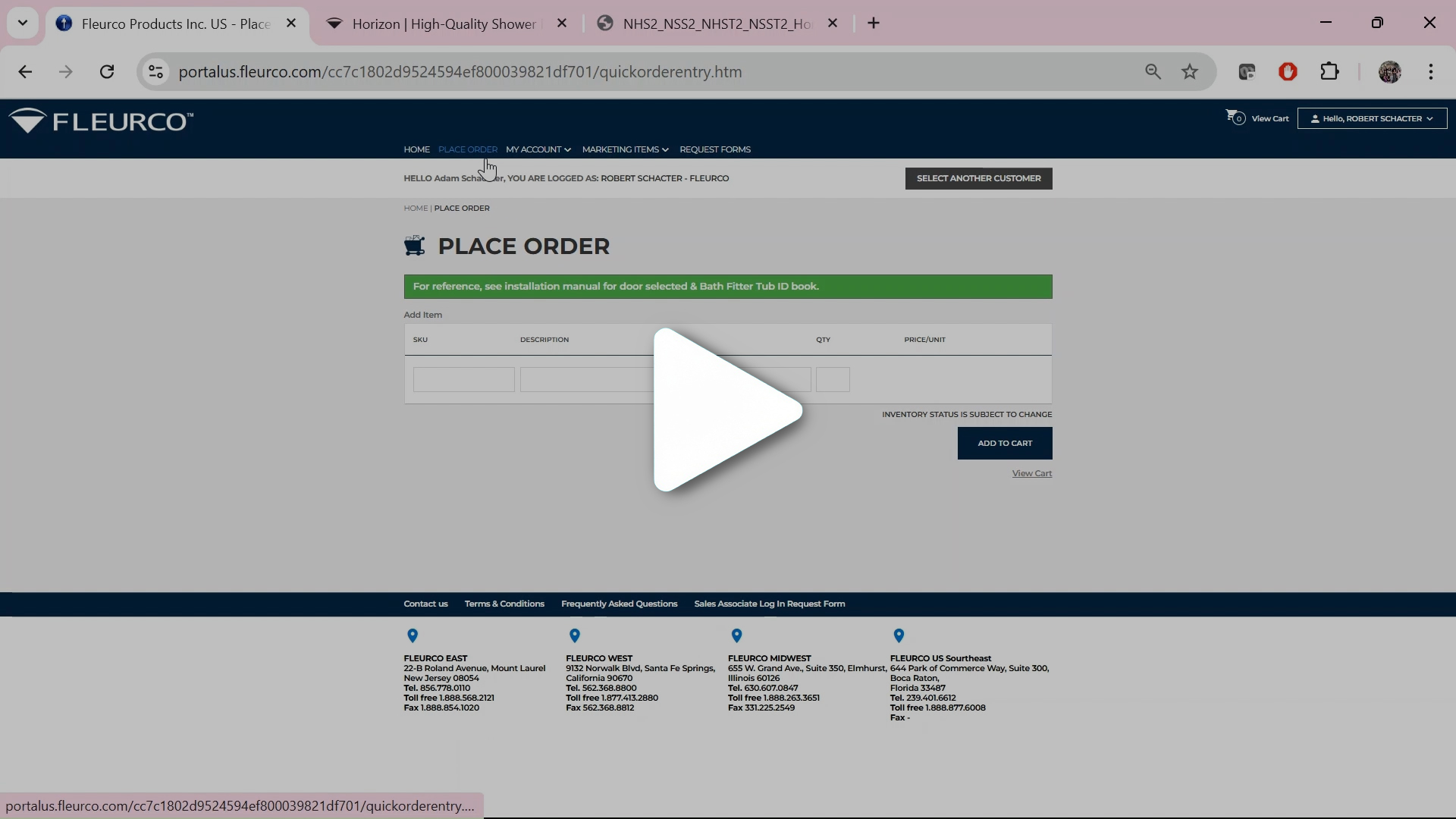Reload the current page
Screen dimensions: 1456x819
pos(107,72)
